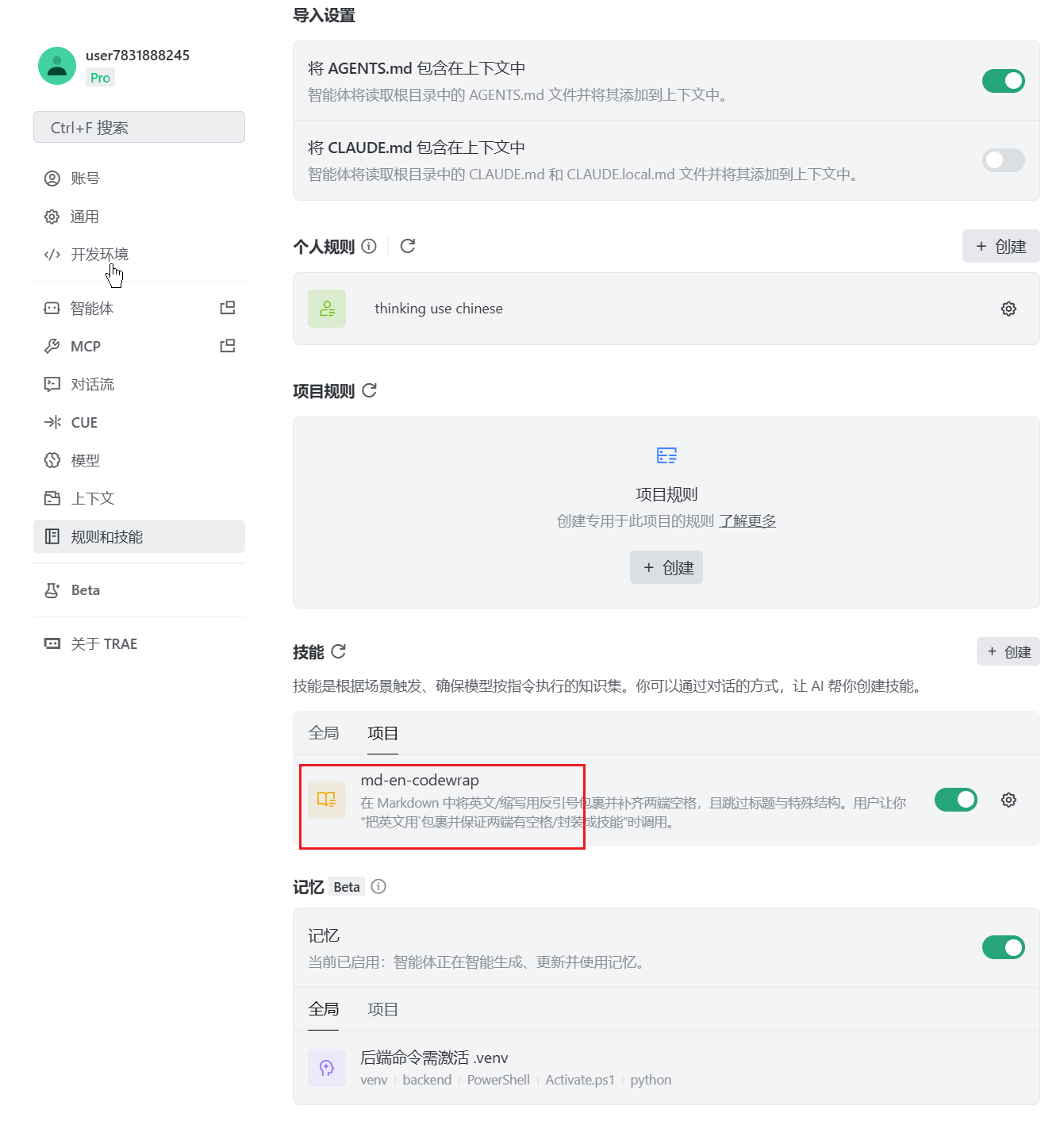This screenshot has height=1121, width=1064.
Task: Focus the Ctrl+F search field
Action: click(139, 127)
